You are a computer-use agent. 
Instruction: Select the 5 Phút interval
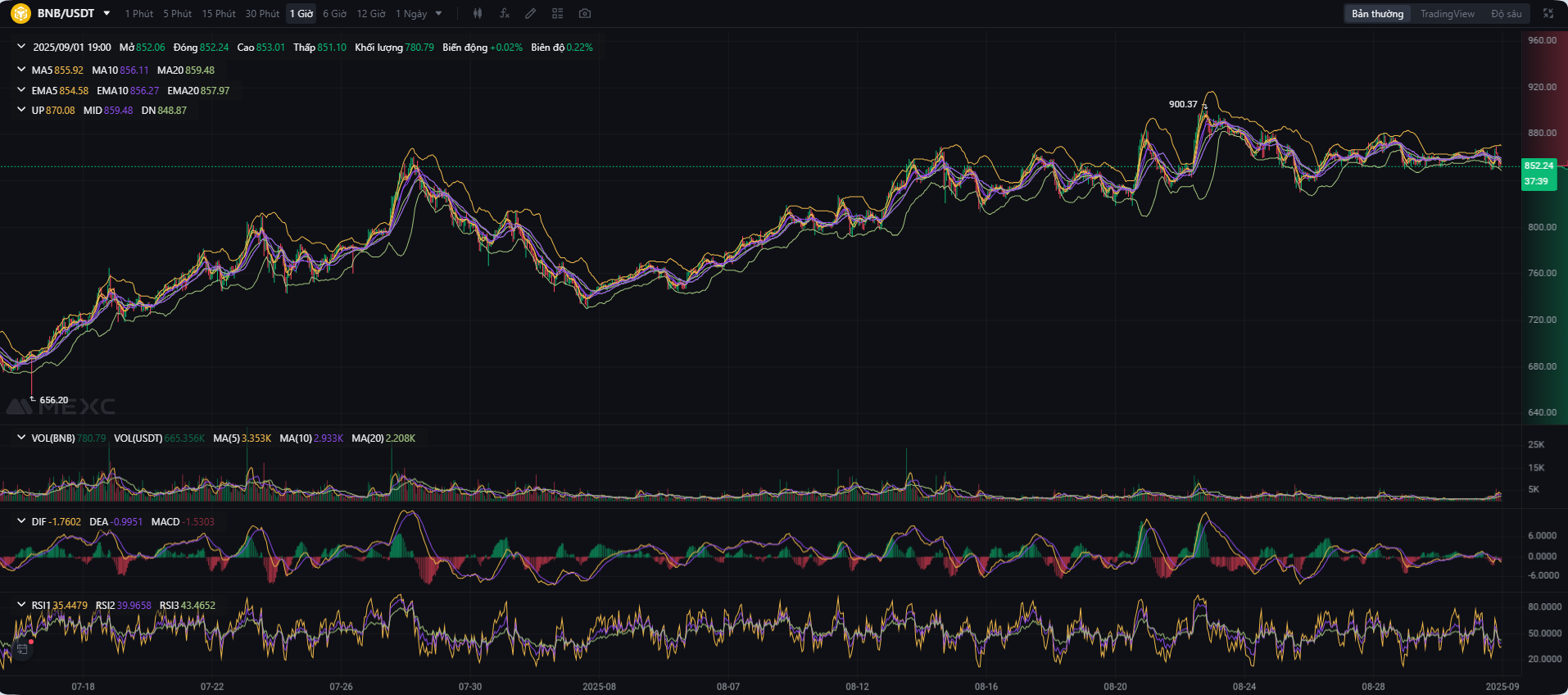click(x=177, y=14)
